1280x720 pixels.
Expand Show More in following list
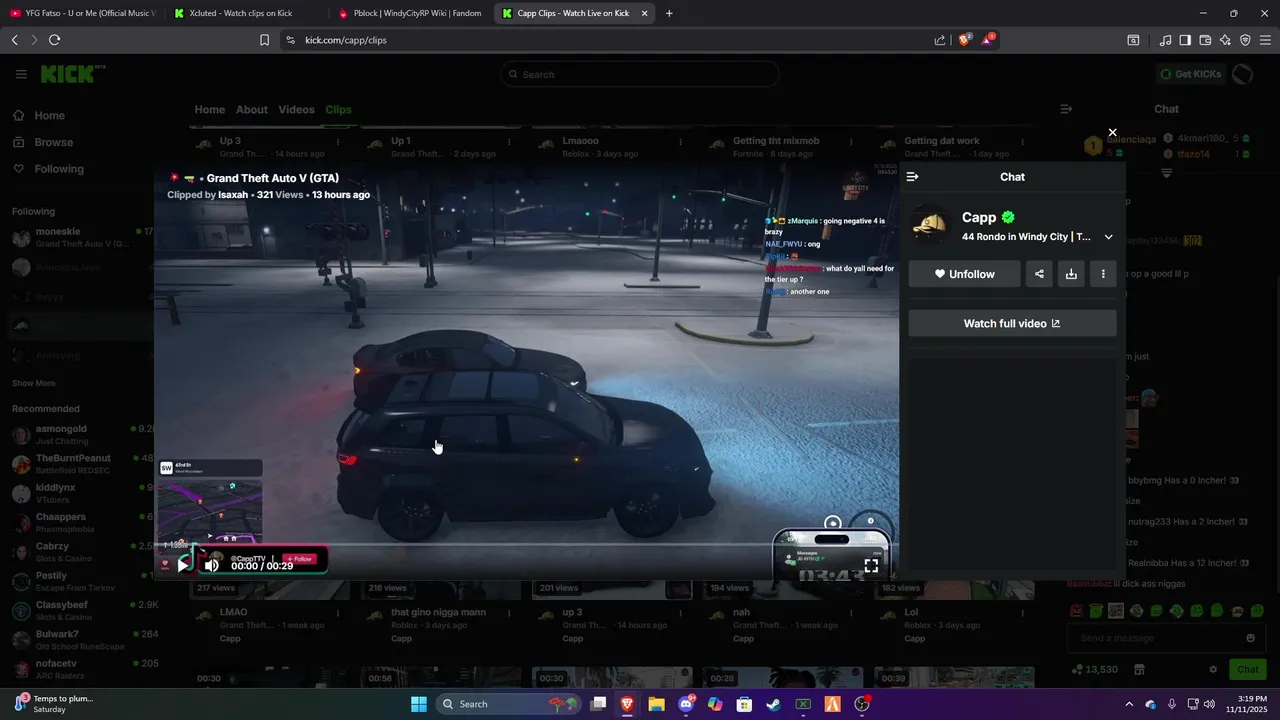point(33,383)
